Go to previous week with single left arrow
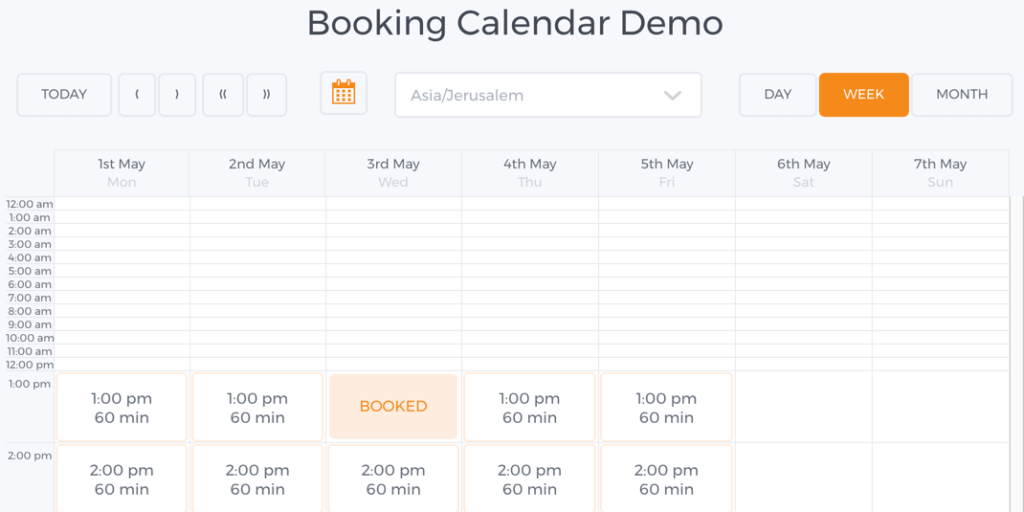The image size is (1024, 512). pyautogui.click(x=137, y=95)
